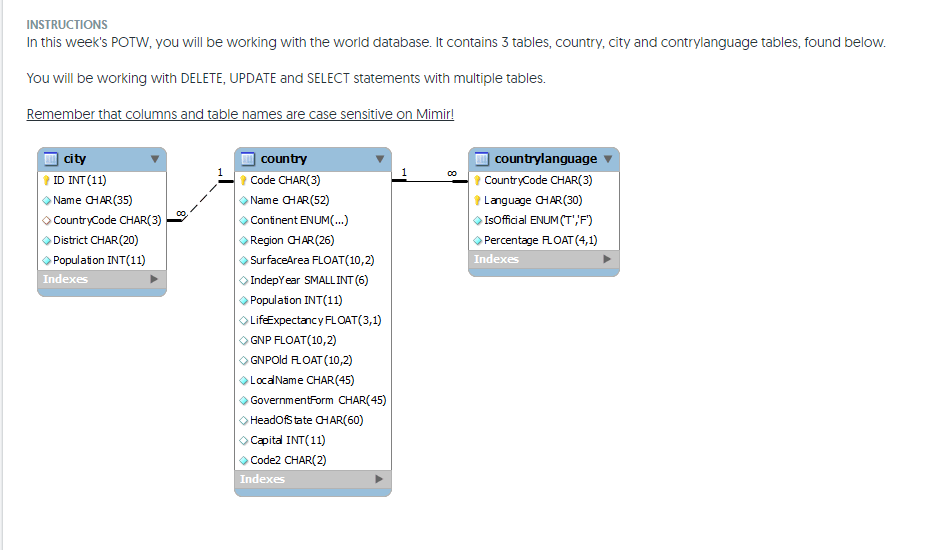Click diamond icon beside Code2 CHAR(2)

(243, 460)
